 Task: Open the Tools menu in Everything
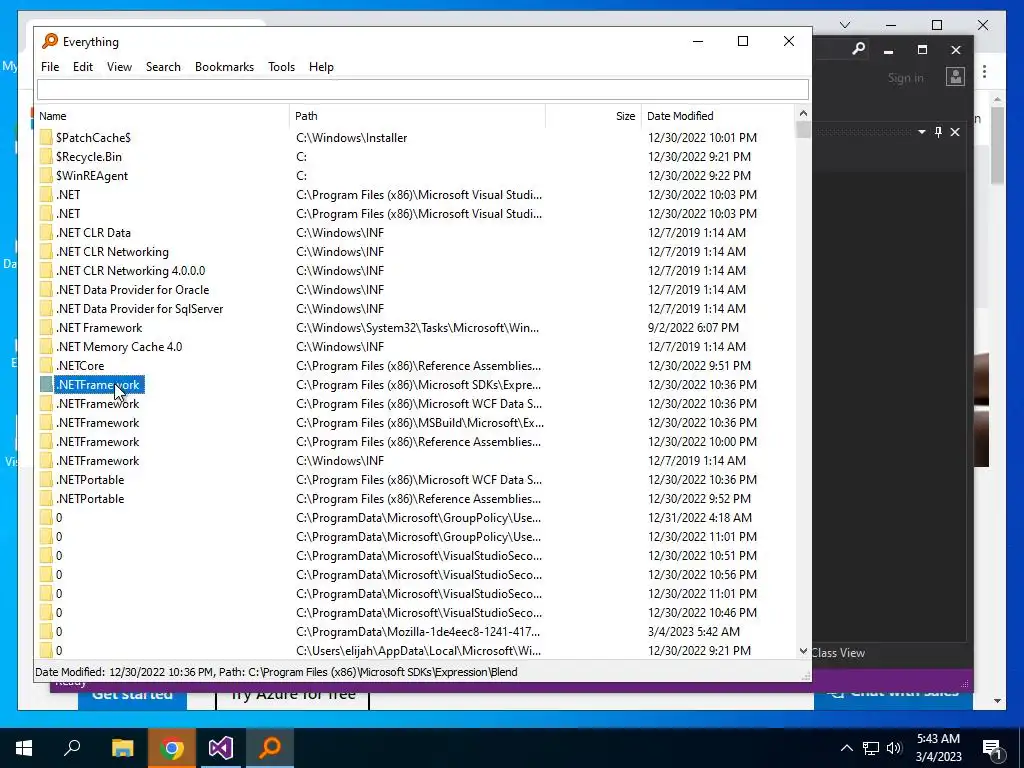coord(281,67)
